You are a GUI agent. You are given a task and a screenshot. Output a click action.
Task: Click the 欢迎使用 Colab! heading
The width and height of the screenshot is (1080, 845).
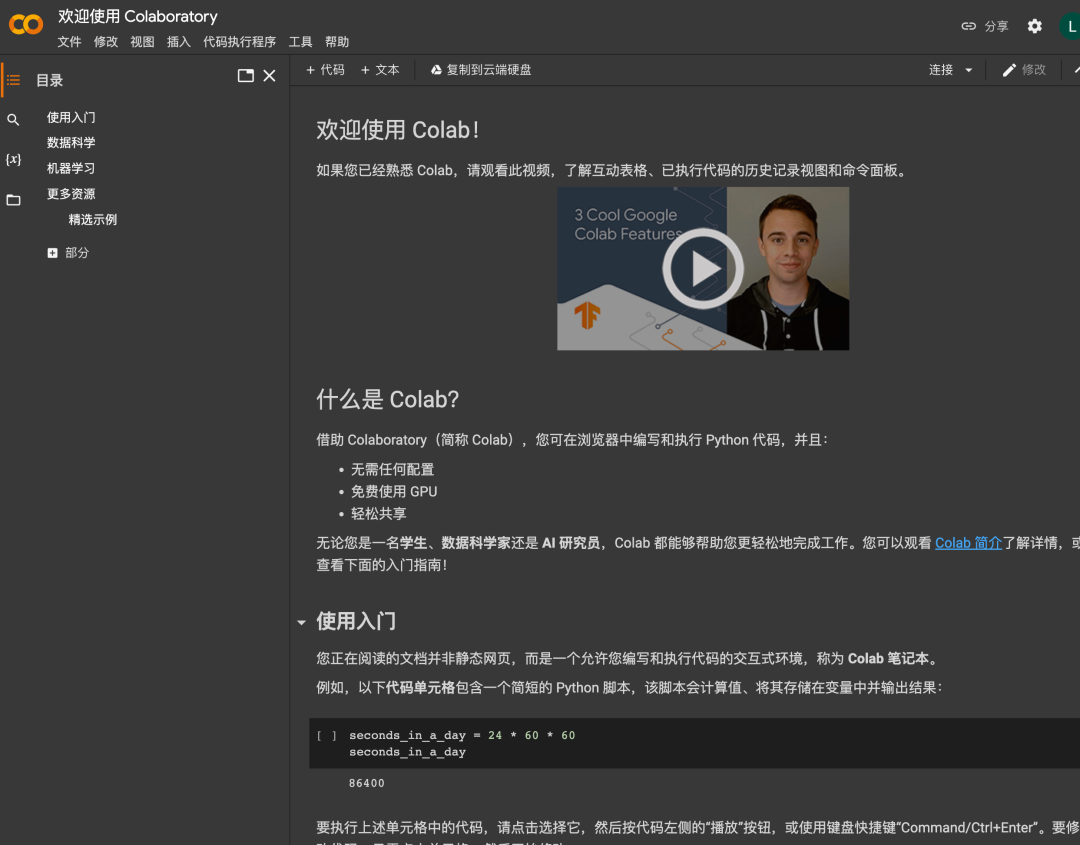(397, 129)
